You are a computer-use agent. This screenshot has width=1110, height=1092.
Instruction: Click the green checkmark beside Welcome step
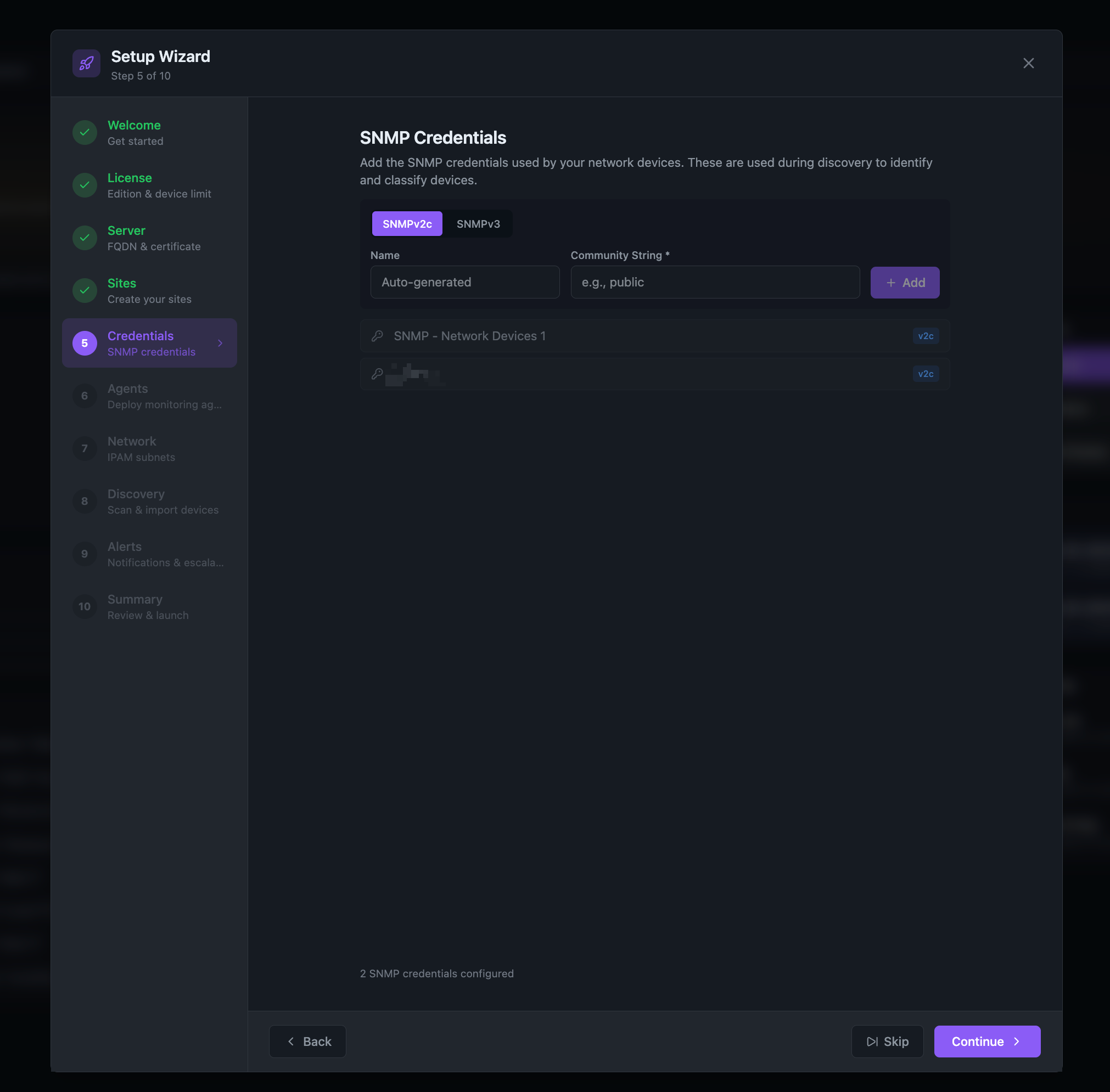[85, 132]
